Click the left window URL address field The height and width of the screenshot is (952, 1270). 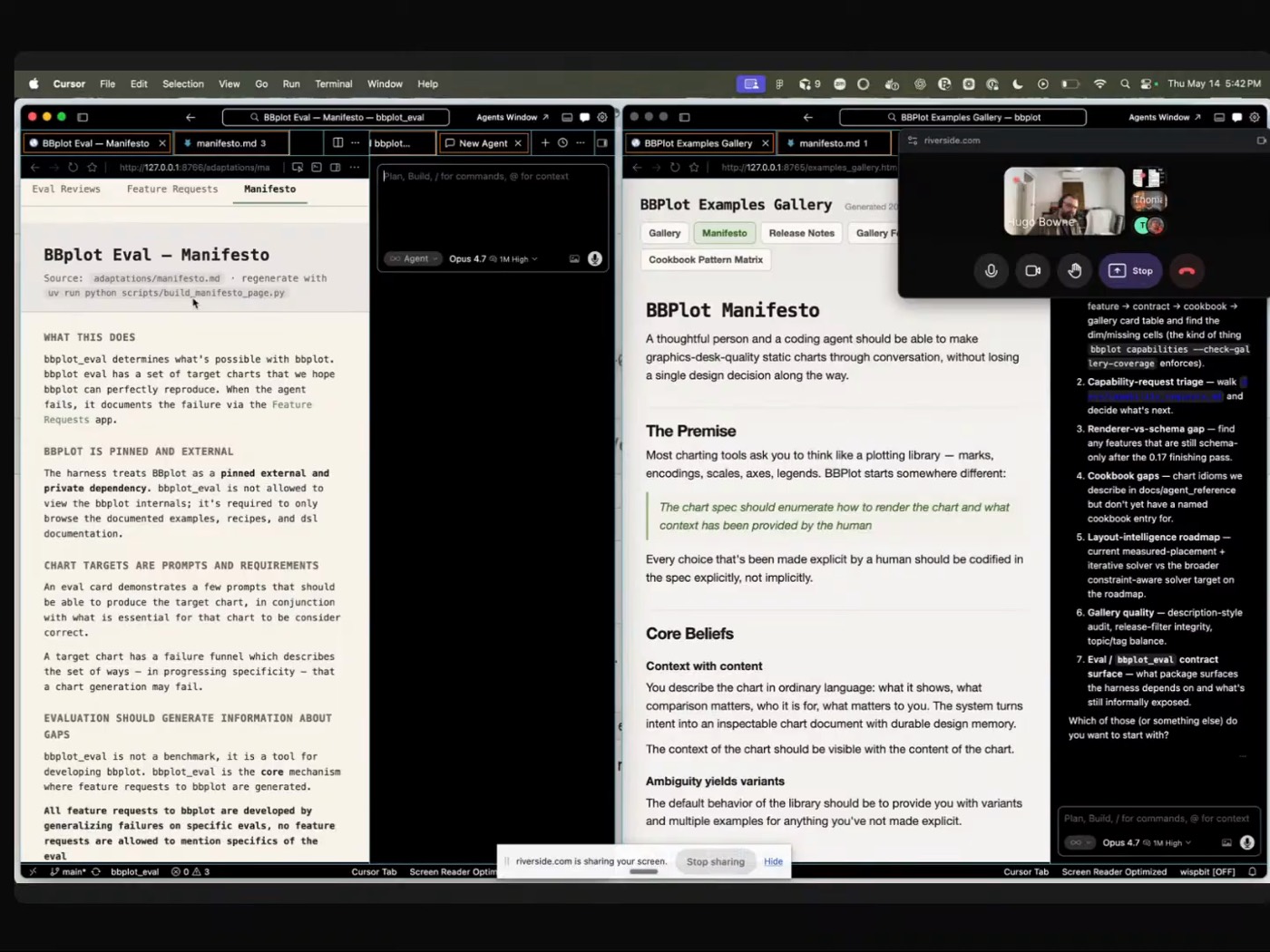click(x=194, y=167)
